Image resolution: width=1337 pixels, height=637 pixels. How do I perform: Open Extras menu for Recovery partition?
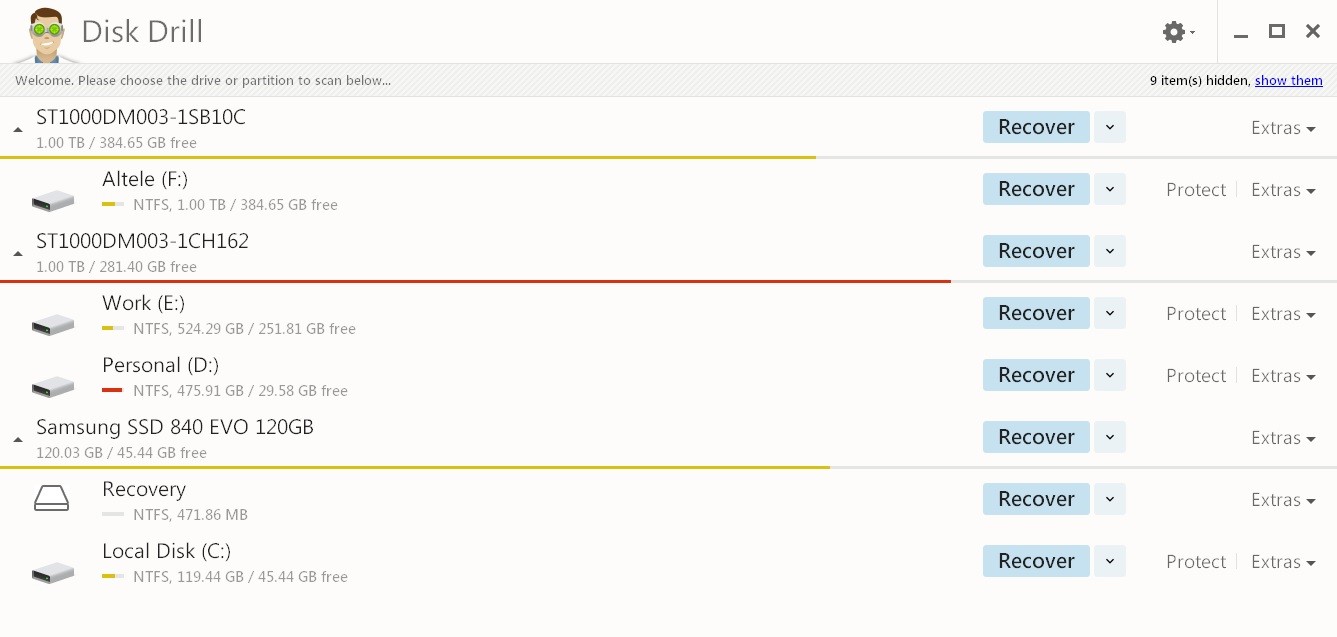point(1283,500)
